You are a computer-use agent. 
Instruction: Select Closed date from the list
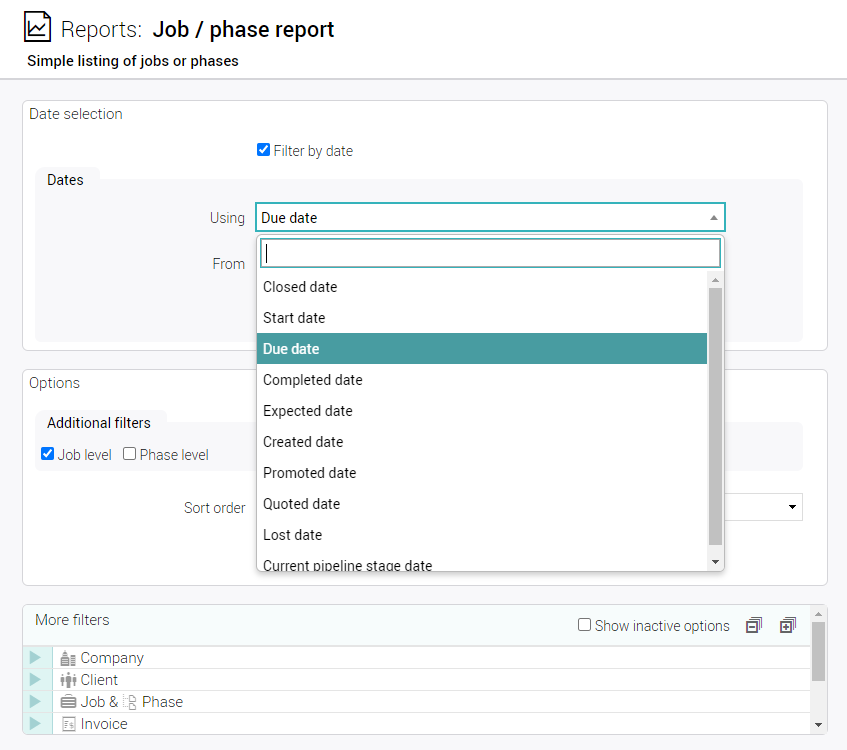point(300,287)
